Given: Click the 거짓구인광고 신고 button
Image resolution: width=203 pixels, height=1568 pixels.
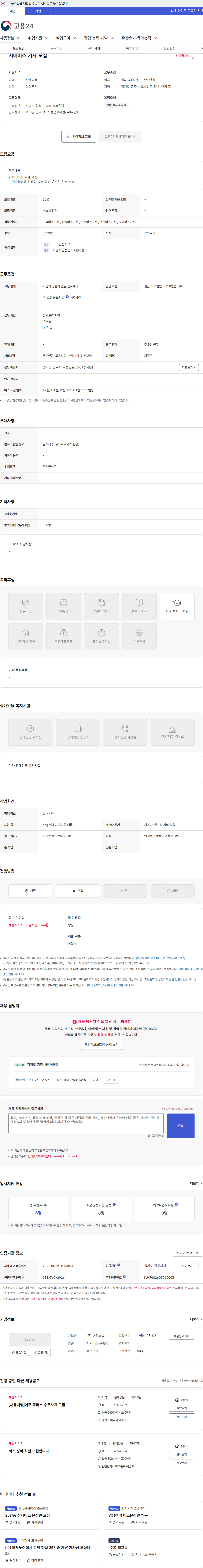Looking at the screenshot, I should pyautogui.click(x=188, y=1253).
